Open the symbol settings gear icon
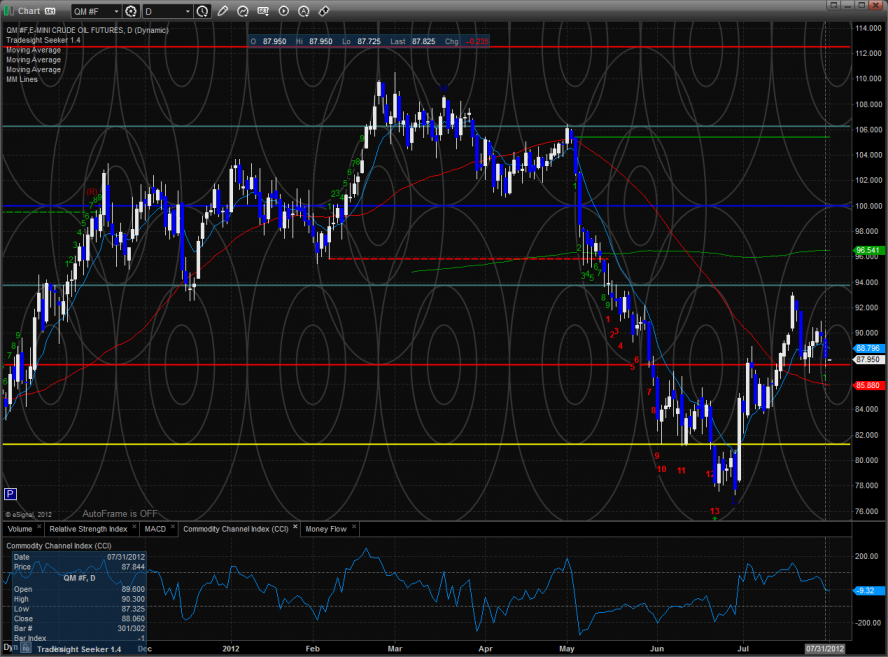Image resolution: width=888 pixels, height=657 pixels. point(130,11)
